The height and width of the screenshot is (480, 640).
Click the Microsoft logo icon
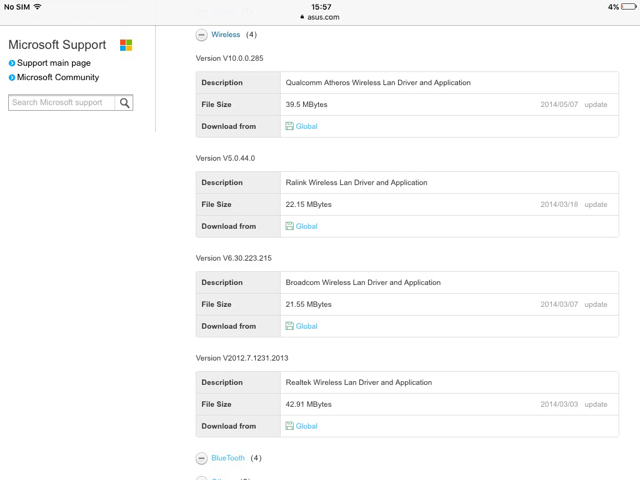coord(126,45)
